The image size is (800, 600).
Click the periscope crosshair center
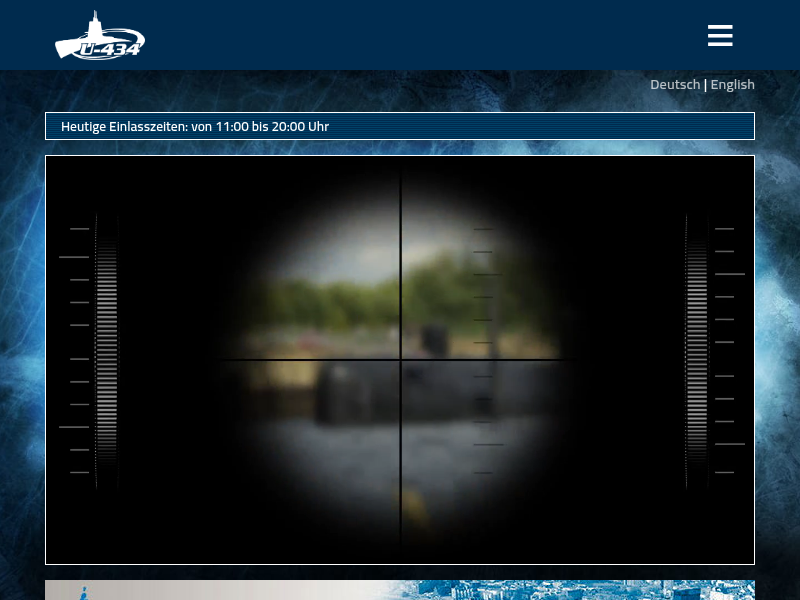point(401,360)
